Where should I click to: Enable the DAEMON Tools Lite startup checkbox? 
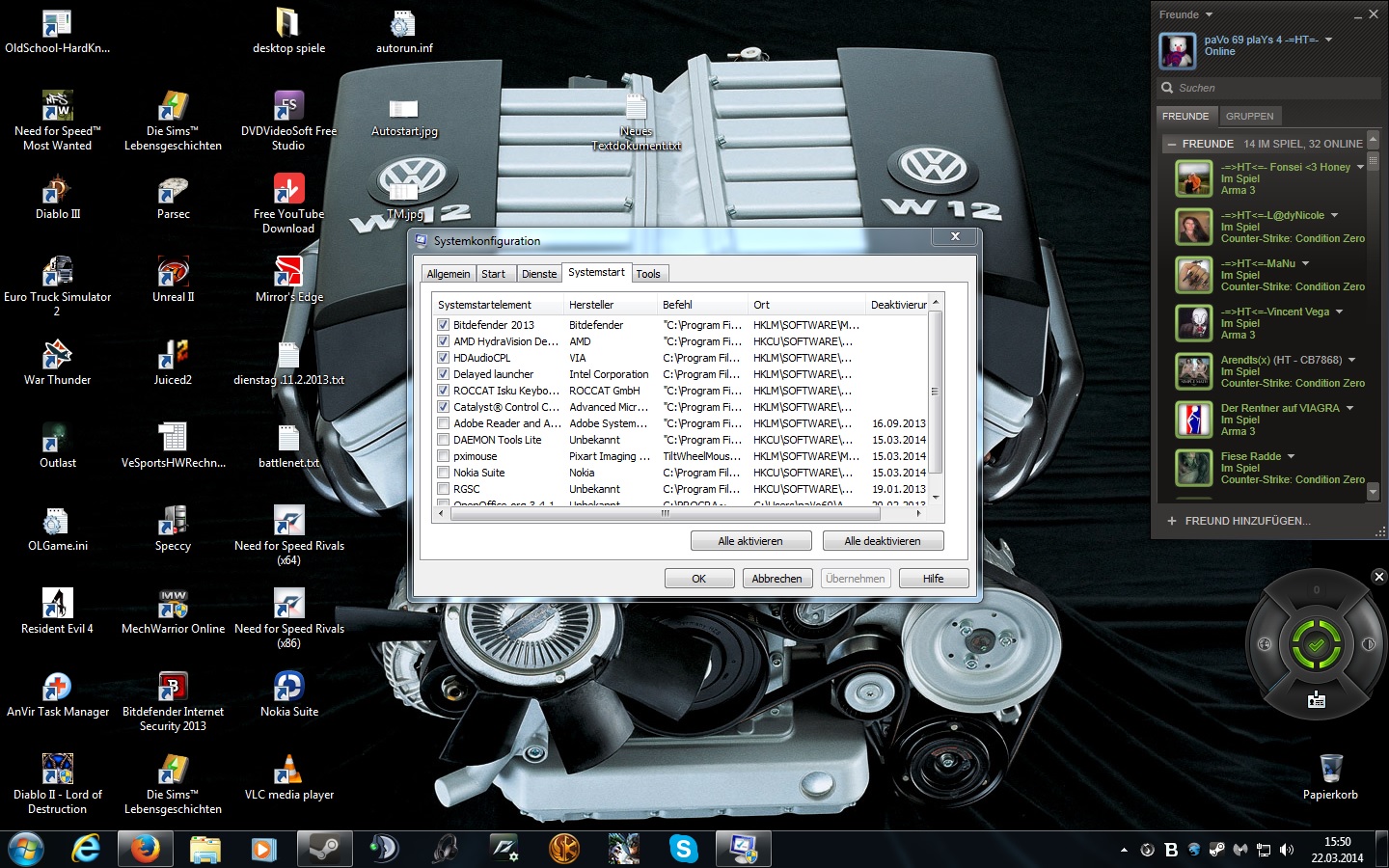[x=444, y=440]
